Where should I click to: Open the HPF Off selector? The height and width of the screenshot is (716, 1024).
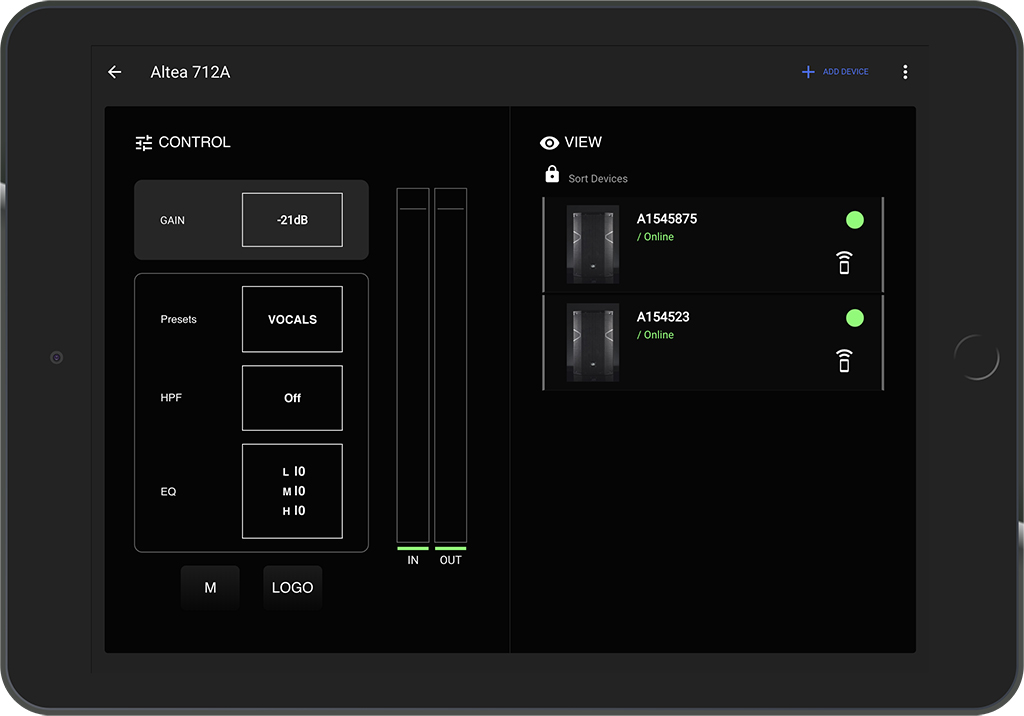coord(292,398)
